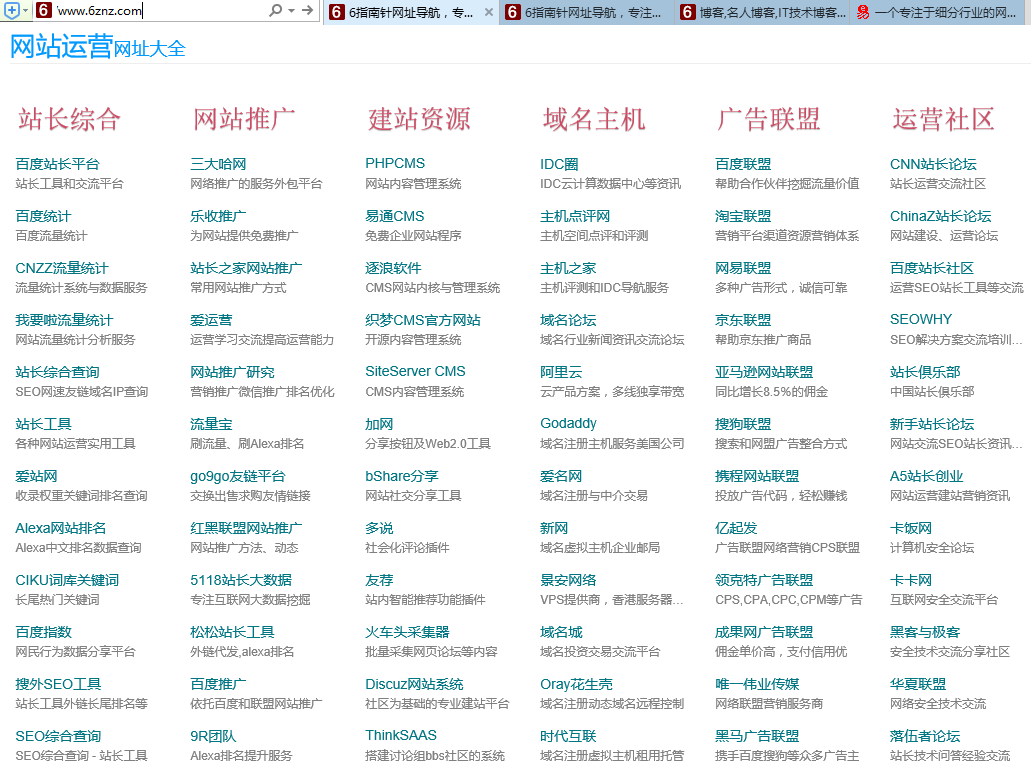Image resolution: width=1031 pixels, height=770 pixels.
Task: Click the 网站运营网址大全 page title
Action: click(x=97, y=47)
